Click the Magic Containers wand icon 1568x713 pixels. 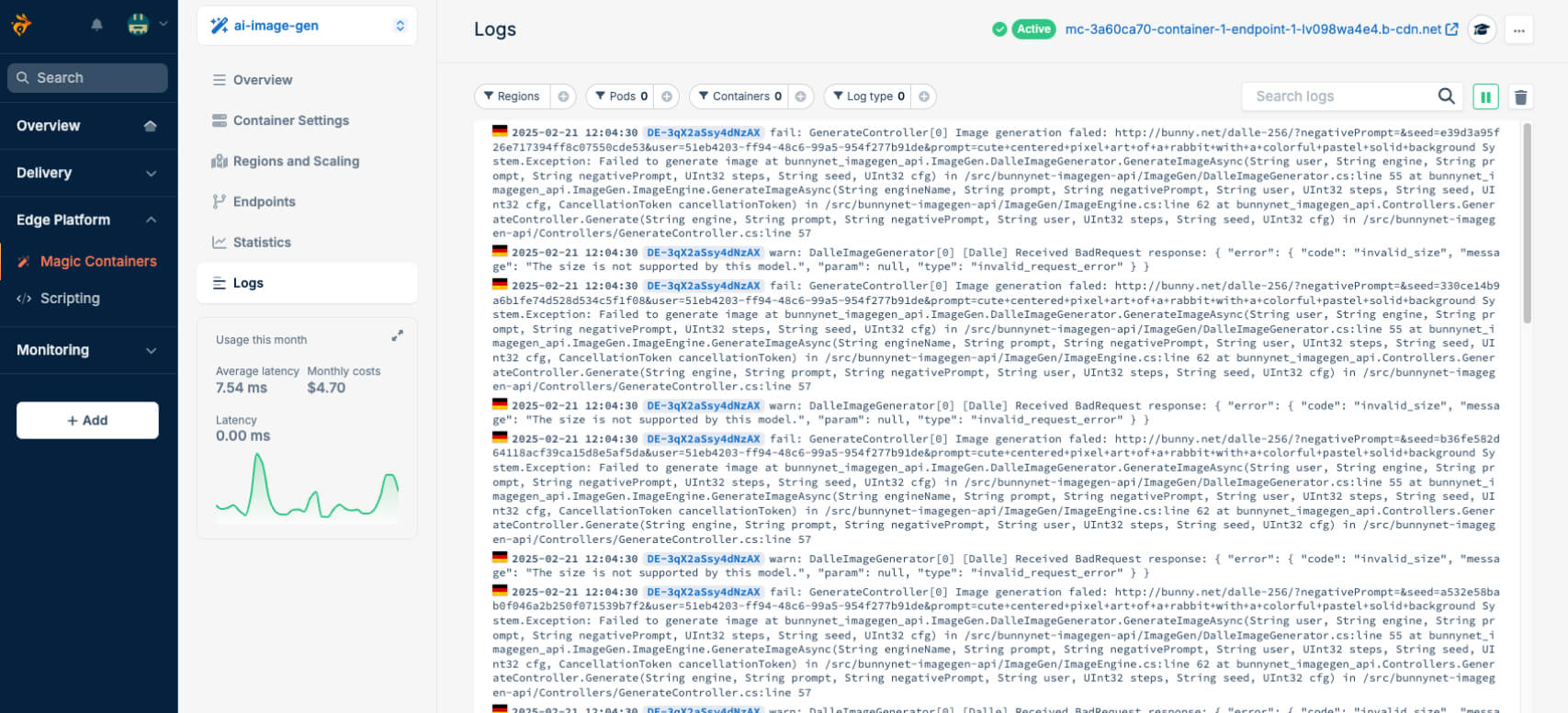[x=25, y=261]
